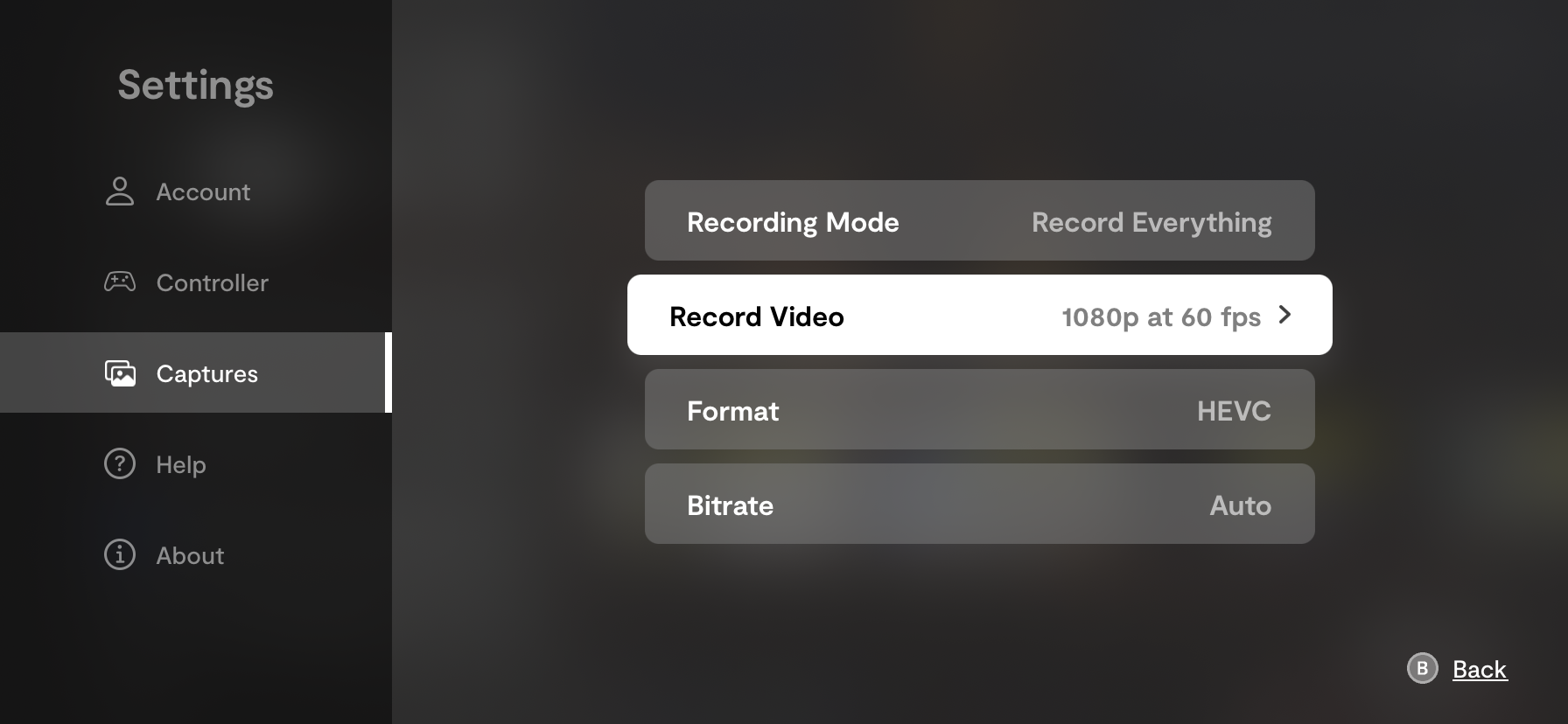
Task: Select the Captures sidebar label
Action: click(x=207, y=374)
